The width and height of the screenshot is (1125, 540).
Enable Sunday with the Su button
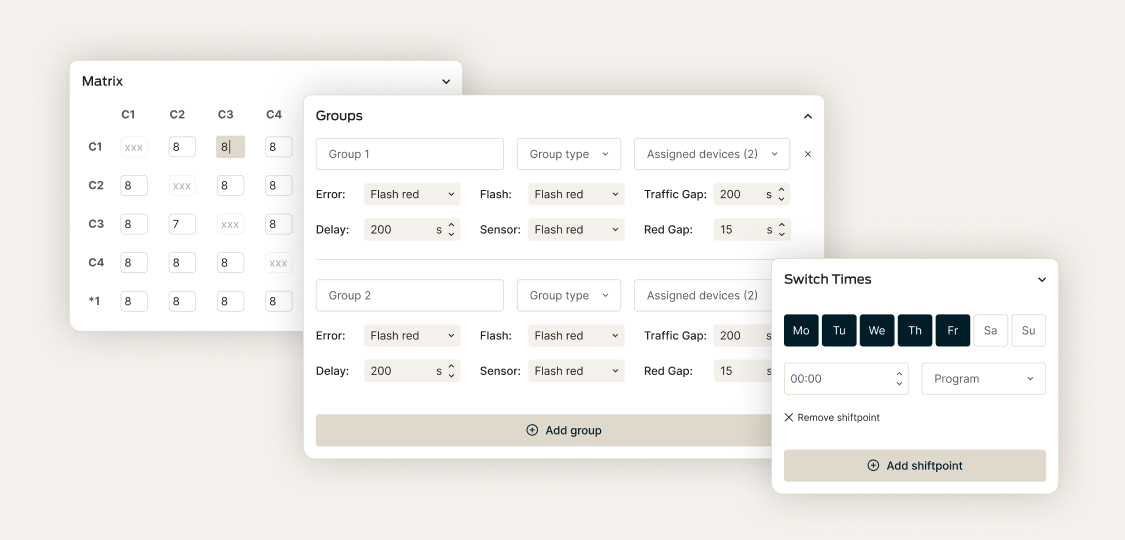[x=1028, y=331]
